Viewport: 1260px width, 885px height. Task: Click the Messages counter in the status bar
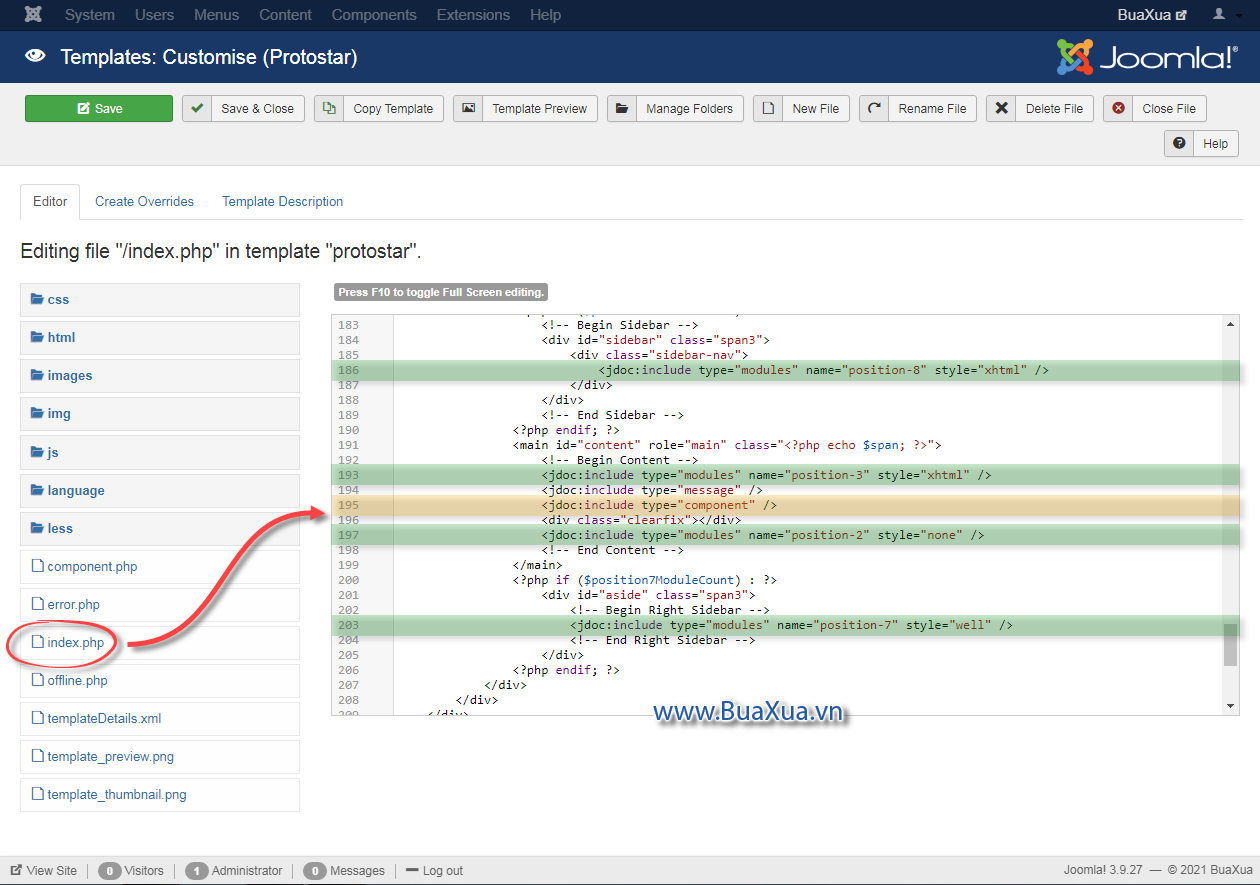pos(344,870)
